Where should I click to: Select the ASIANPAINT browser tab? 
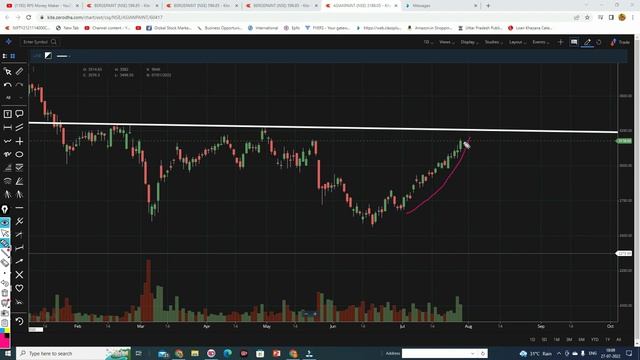pyautogui.click(x=362, y=6)
